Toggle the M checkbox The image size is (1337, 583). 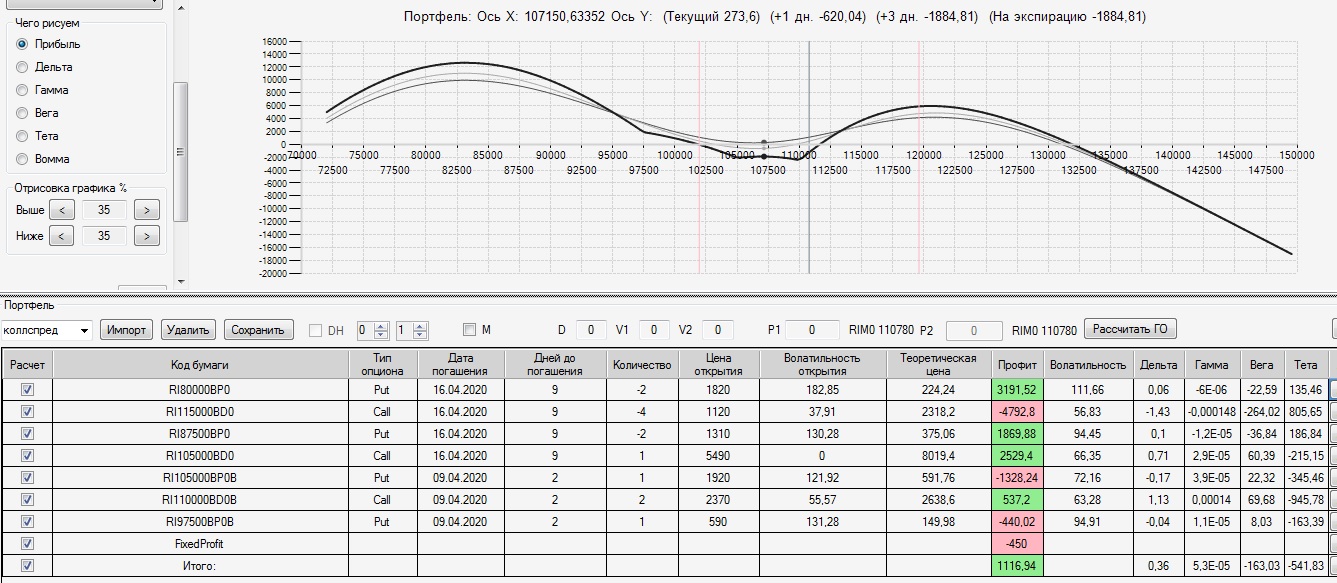470,330
